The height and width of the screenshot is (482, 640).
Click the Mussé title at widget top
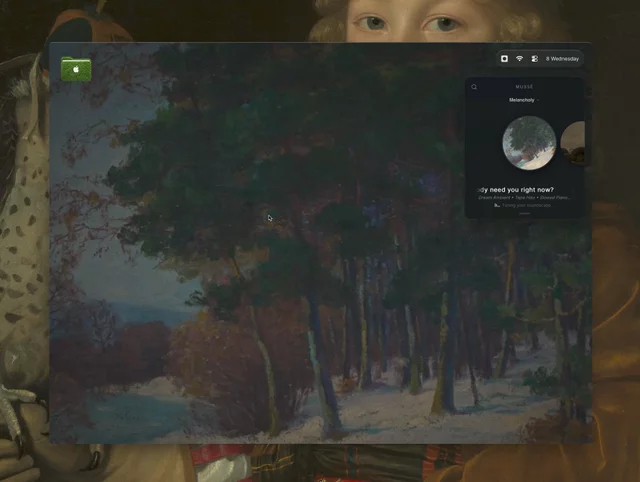[524, 87]
